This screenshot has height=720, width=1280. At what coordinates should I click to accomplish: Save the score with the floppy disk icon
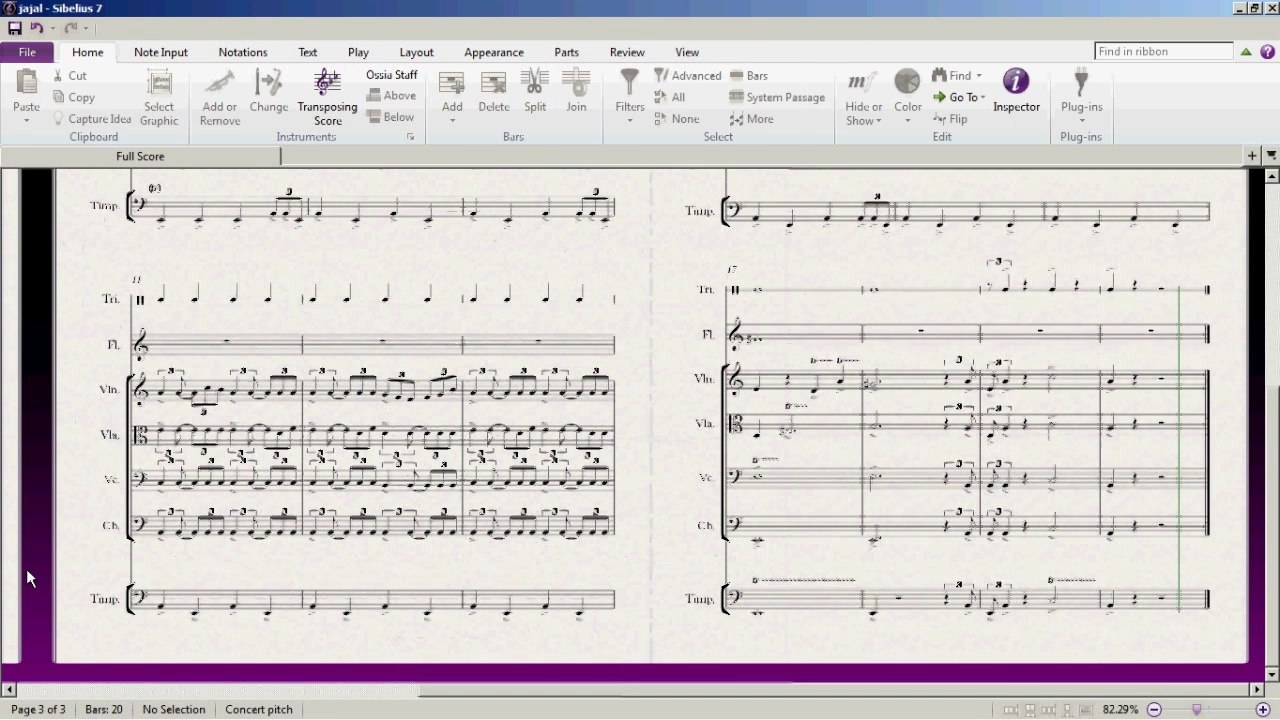14,28
